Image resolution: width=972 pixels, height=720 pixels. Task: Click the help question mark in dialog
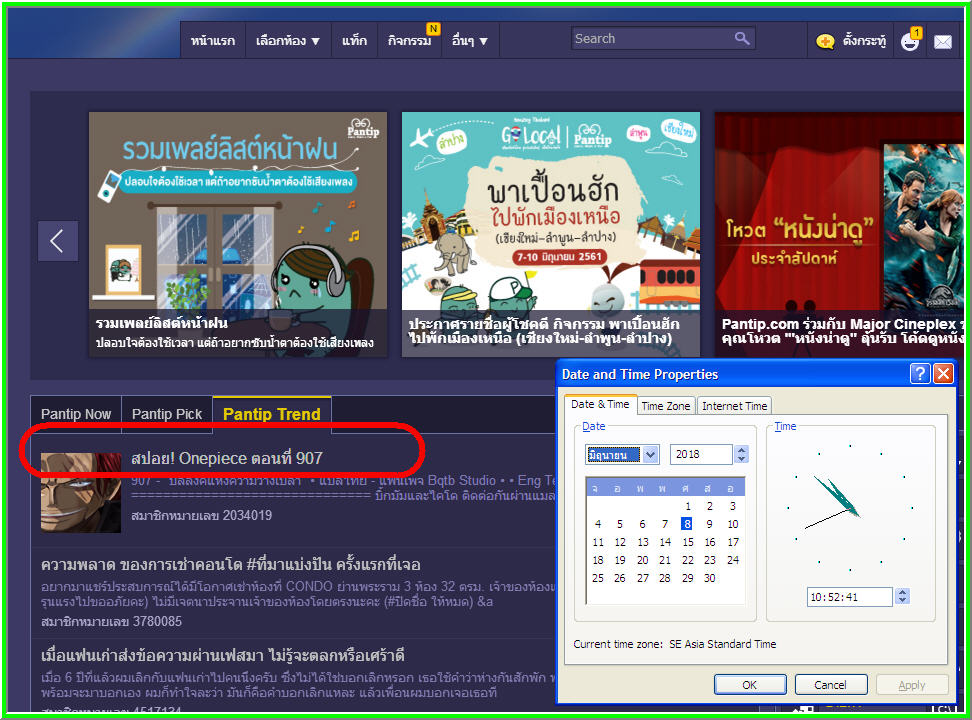click(920, 373)
